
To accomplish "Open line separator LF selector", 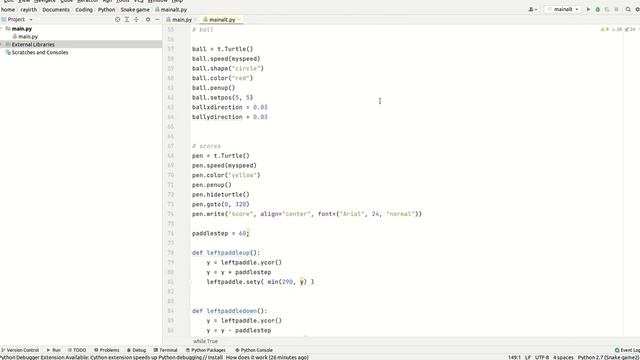I will point(528,357).
